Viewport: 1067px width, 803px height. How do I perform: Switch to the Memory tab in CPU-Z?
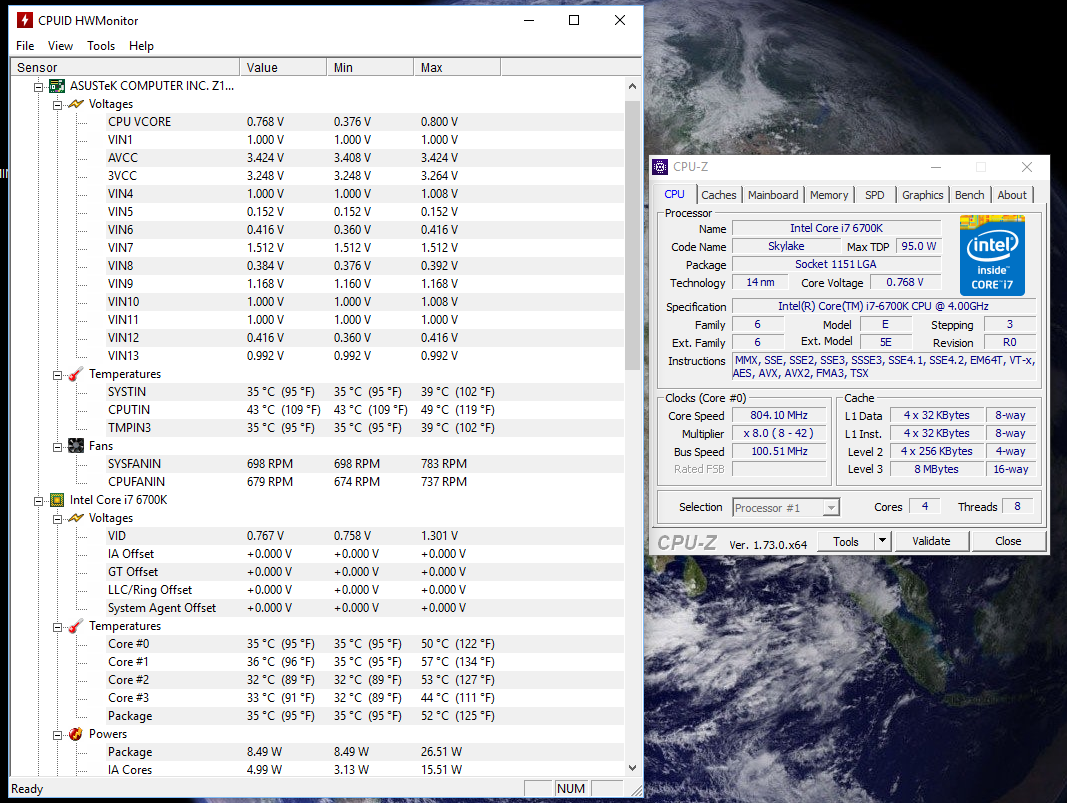(829, 195)
